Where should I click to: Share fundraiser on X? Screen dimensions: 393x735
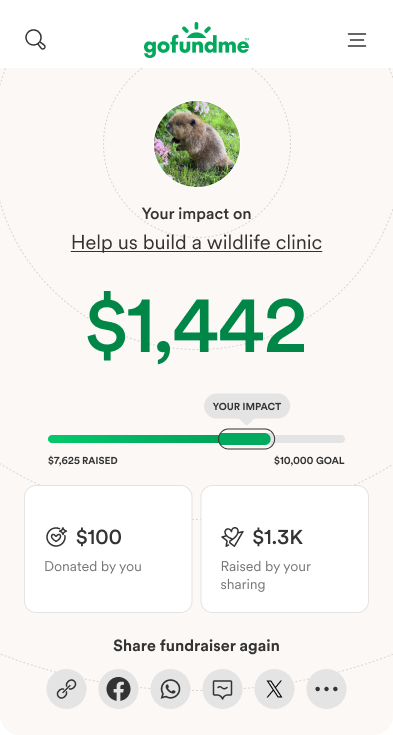(274, 689)
